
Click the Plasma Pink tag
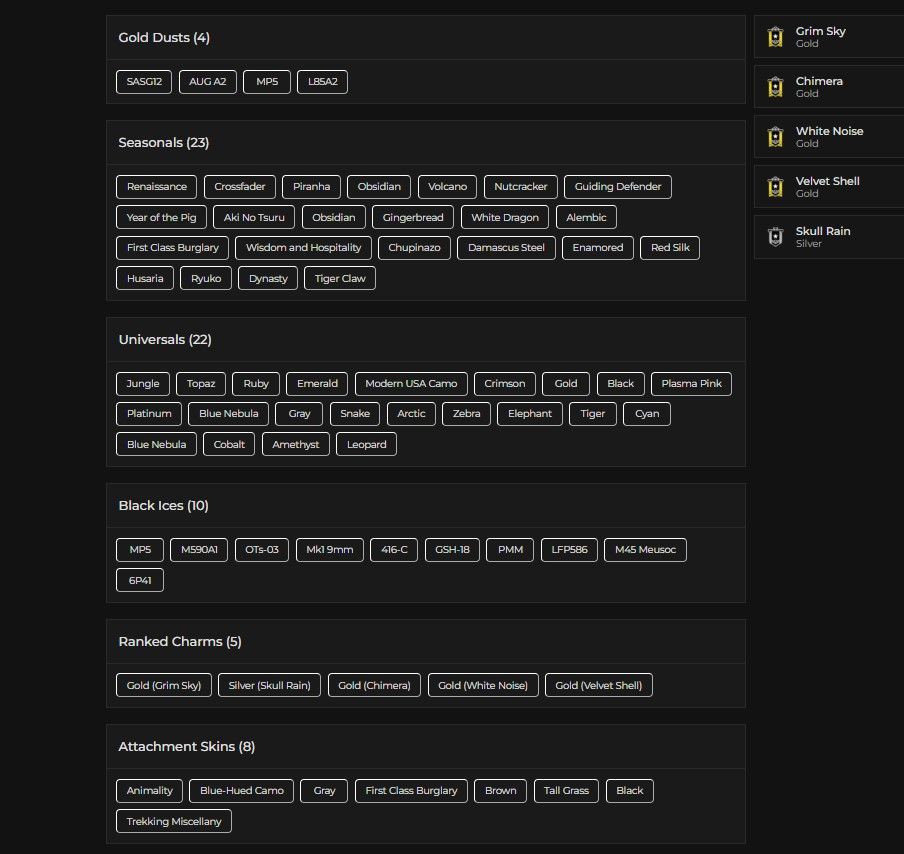[x=691, y=384]
